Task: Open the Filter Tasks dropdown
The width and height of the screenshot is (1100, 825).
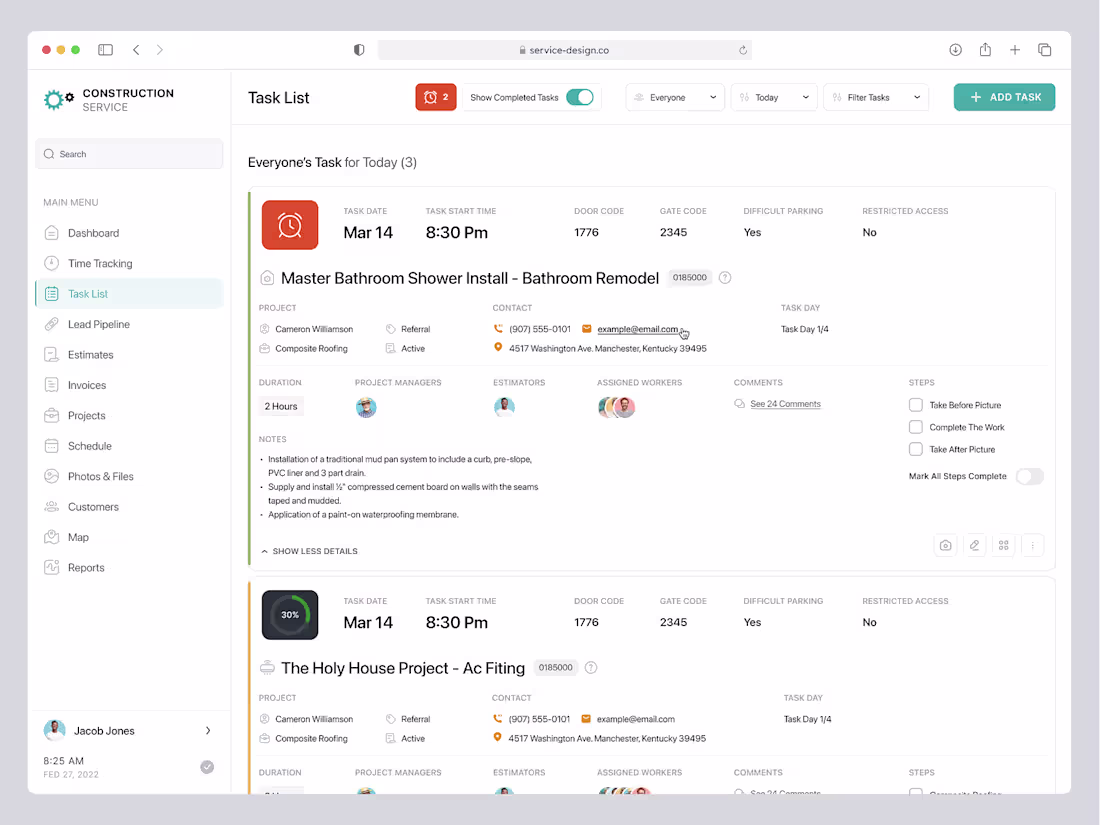Action: pyautogui.click(x=876, y=97)
